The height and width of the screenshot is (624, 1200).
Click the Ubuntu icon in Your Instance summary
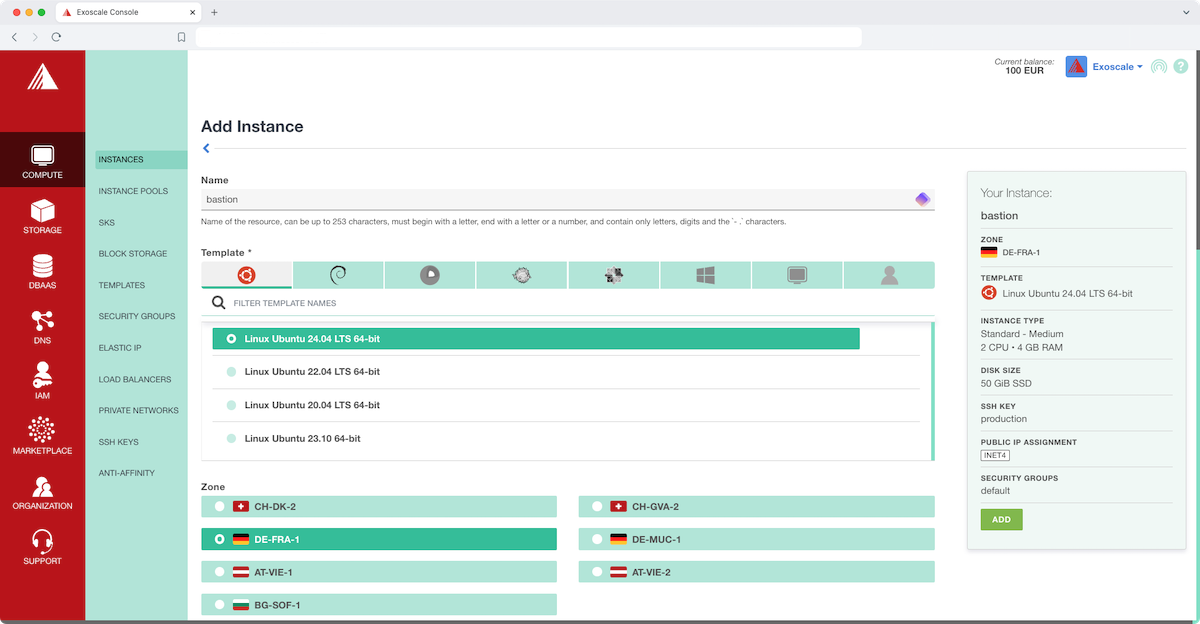pyautogui.click(x=989, y=293)
